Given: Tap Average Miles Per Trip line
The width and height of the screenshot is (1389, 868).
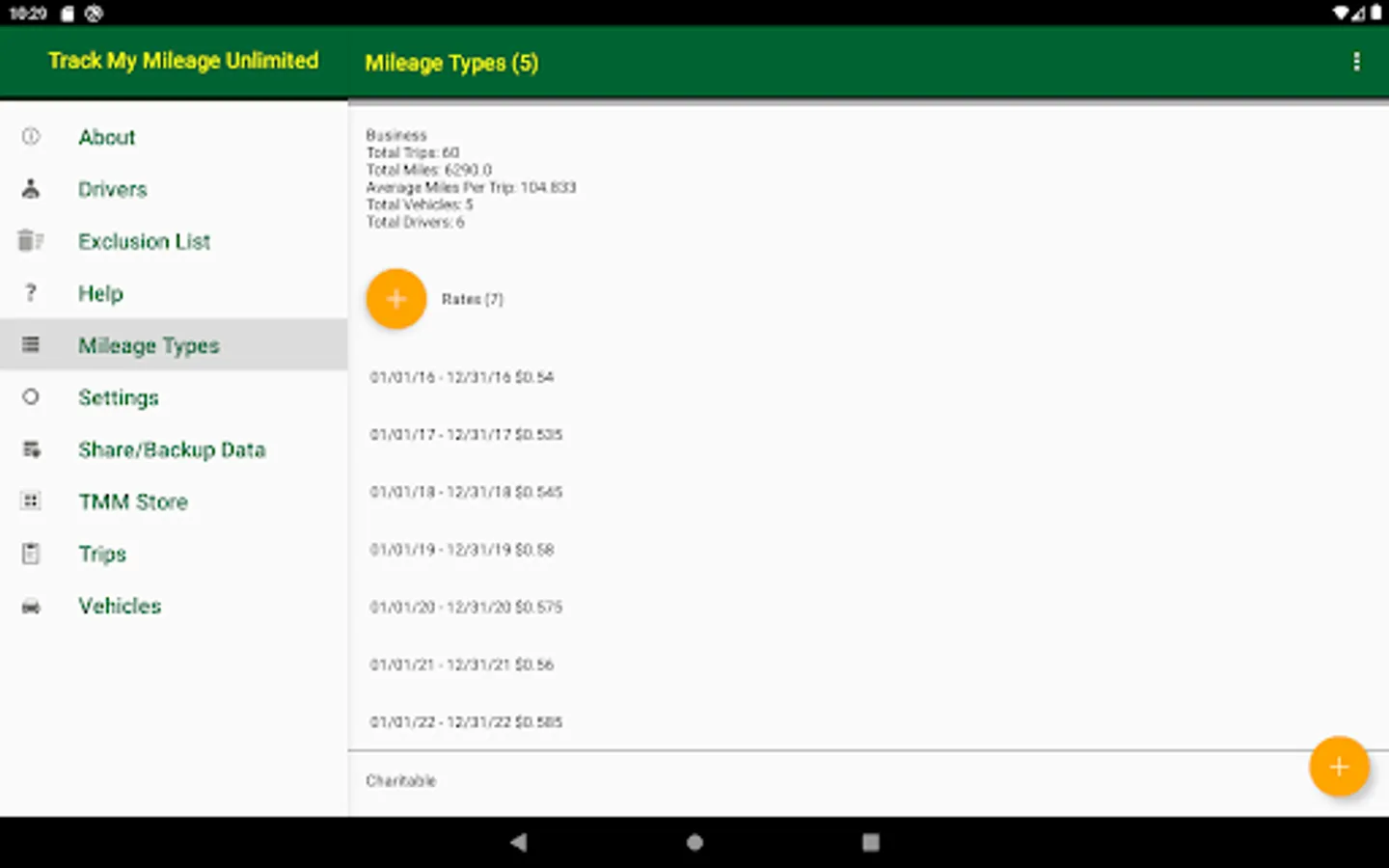Looking at the screenshot, I should pos(471,187).
